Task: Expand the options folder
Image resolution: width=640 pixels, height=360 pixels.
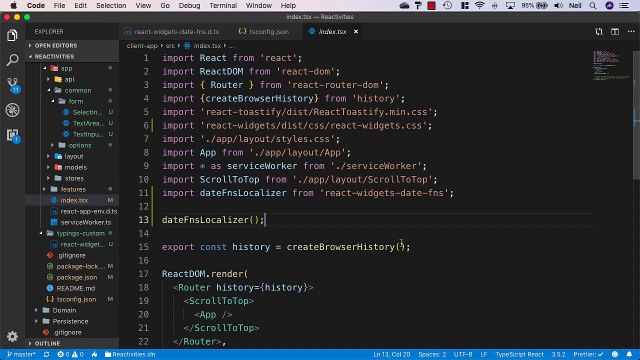Action: pyautogui.click(x=72, y=145)
